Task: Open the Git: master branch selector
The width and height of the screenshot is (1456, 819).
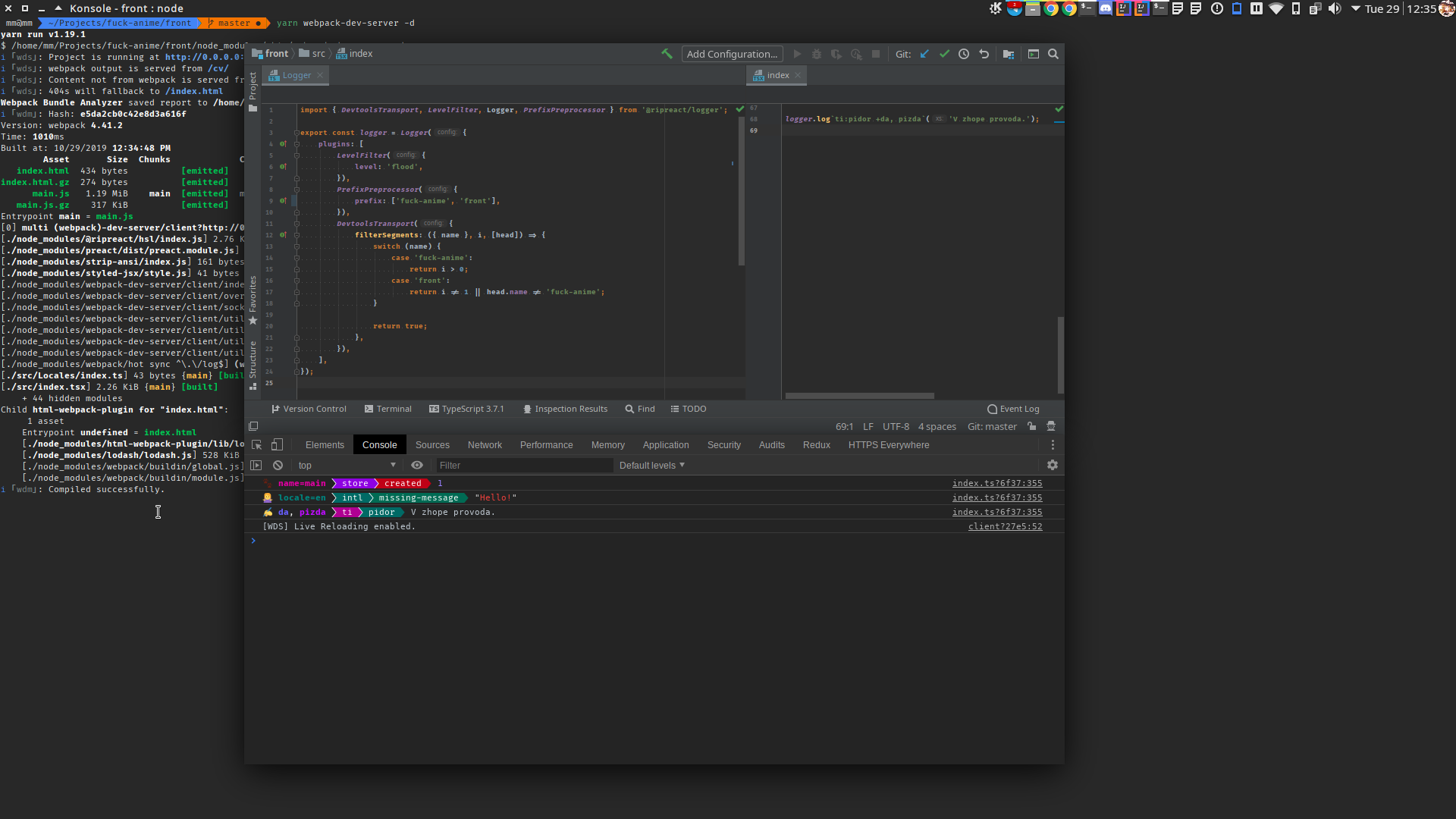Action: (x=992, y=427)
